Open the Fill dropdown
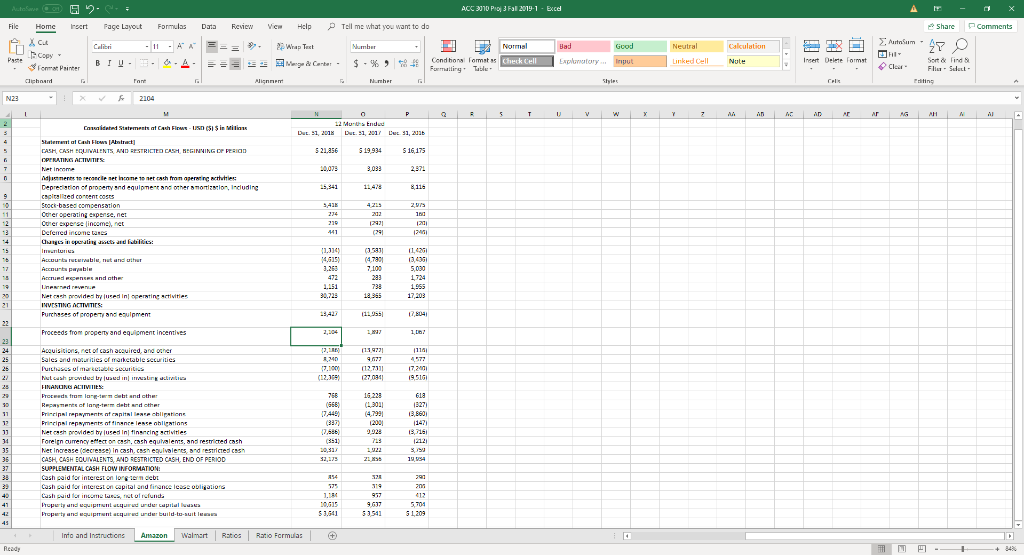This screenshot has width=1024, height=555. [x=890, y=54]
